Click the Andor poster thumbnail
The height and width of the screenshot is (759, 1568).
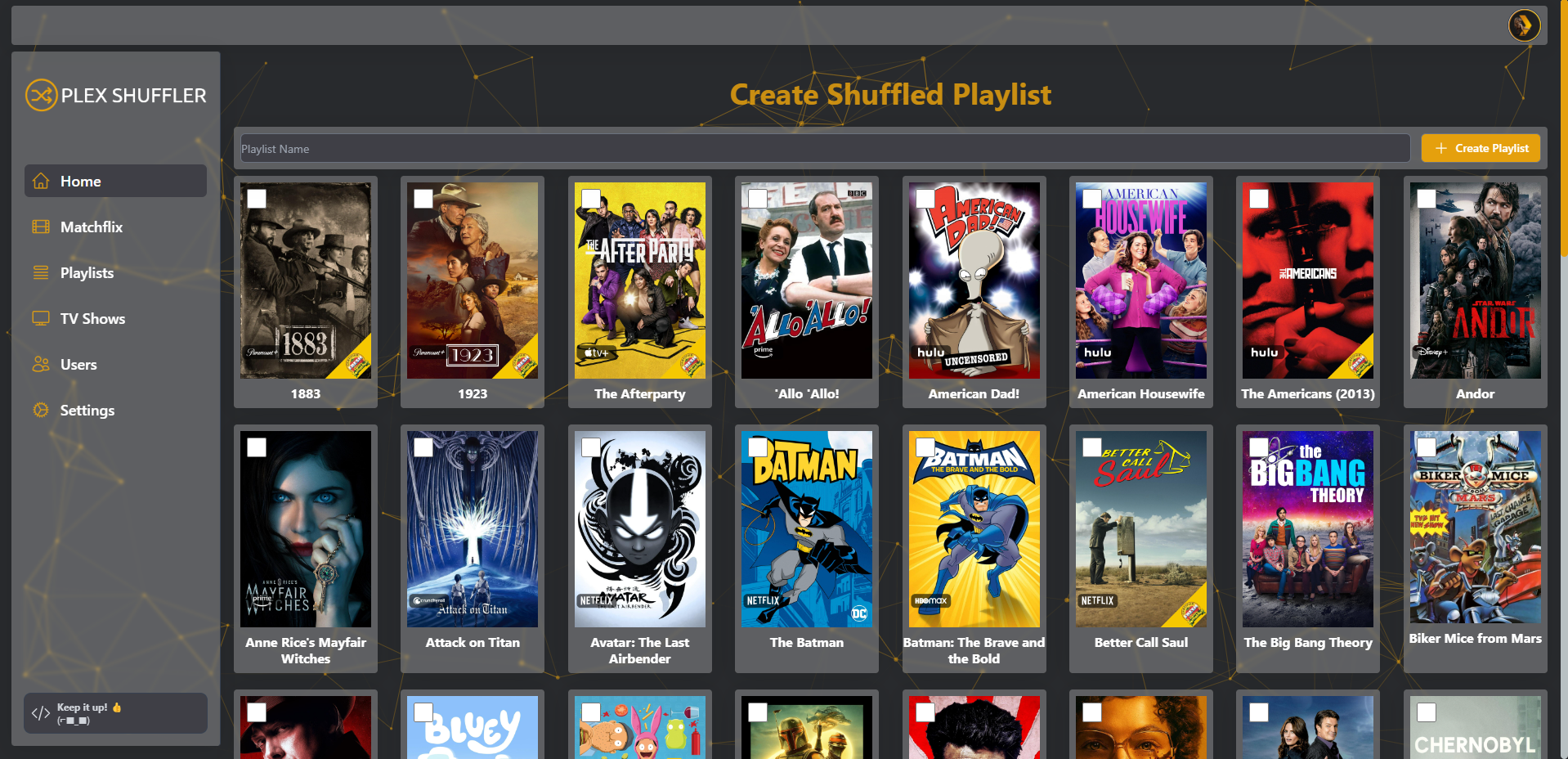(1476, 281)
